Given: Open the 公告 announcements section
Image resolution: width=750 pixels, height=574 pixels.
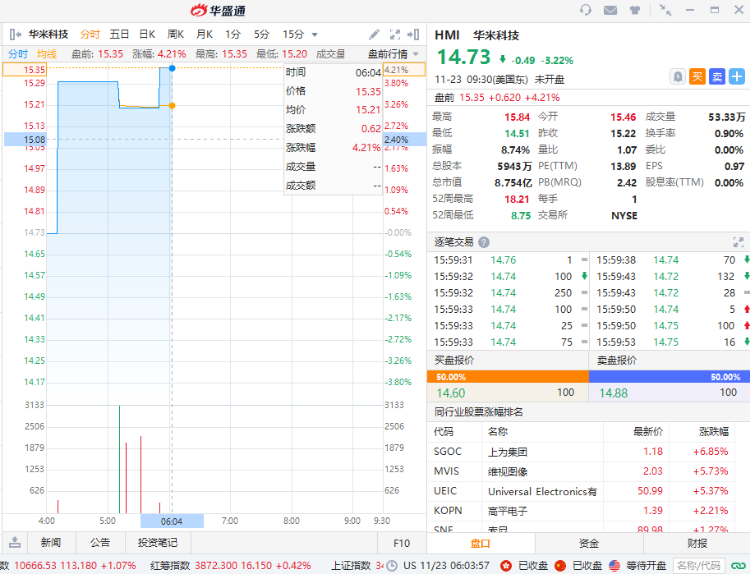Looking at the screenshot, I should pos(100,543).
